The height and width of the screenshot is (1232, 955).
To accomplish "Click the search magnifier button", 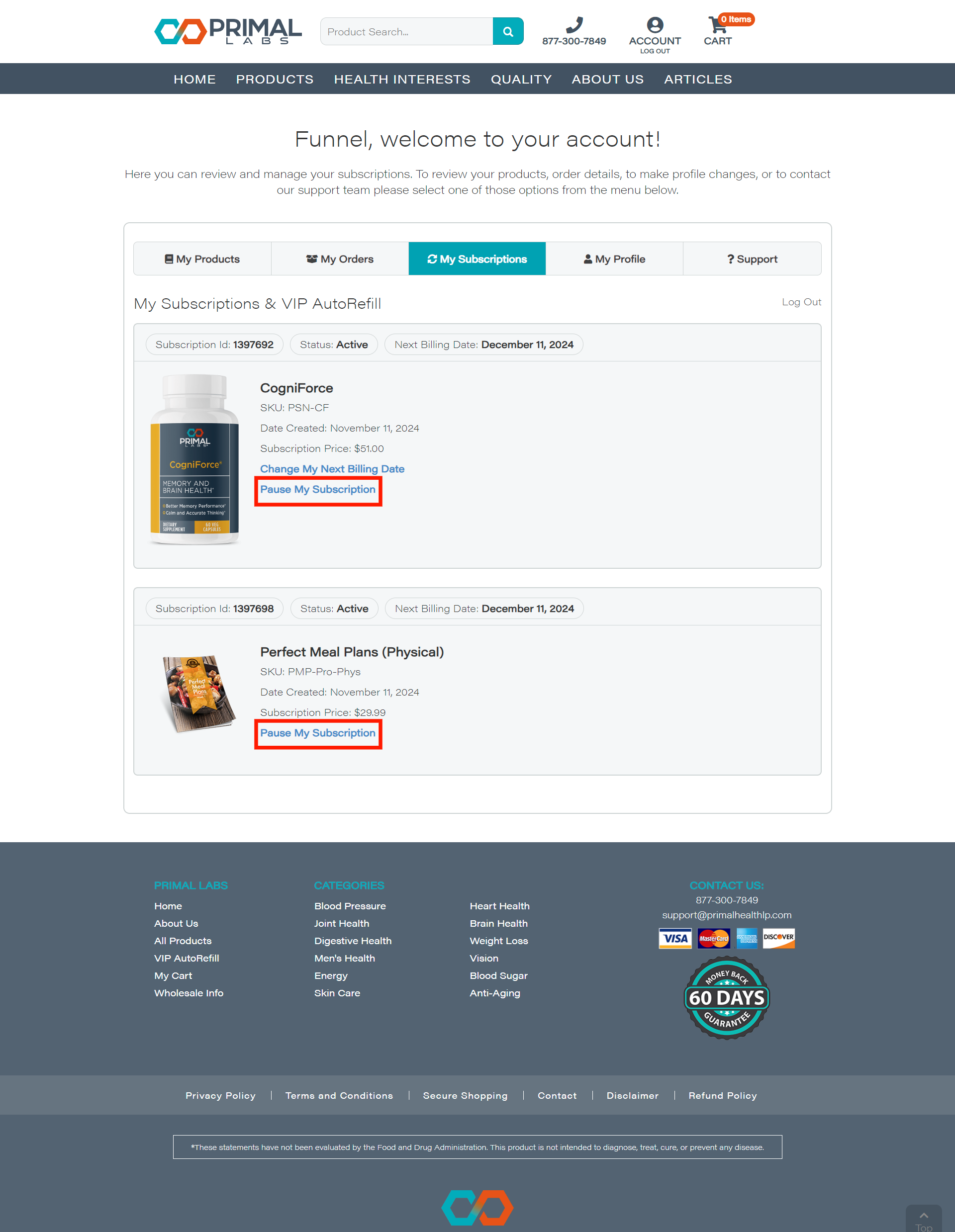I will [508, 32].
